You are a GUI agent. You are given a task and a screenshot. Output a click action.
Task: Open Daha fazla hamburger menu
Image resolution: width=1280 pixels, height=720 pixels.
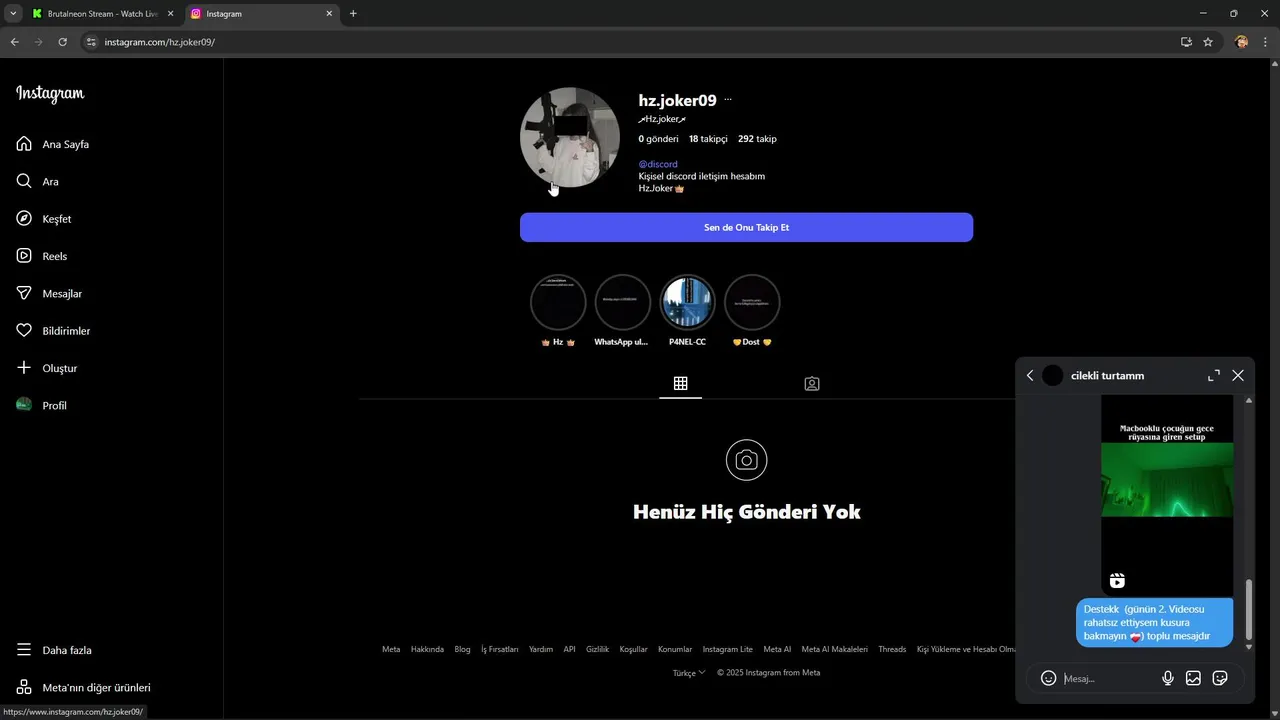click(24, 650)
